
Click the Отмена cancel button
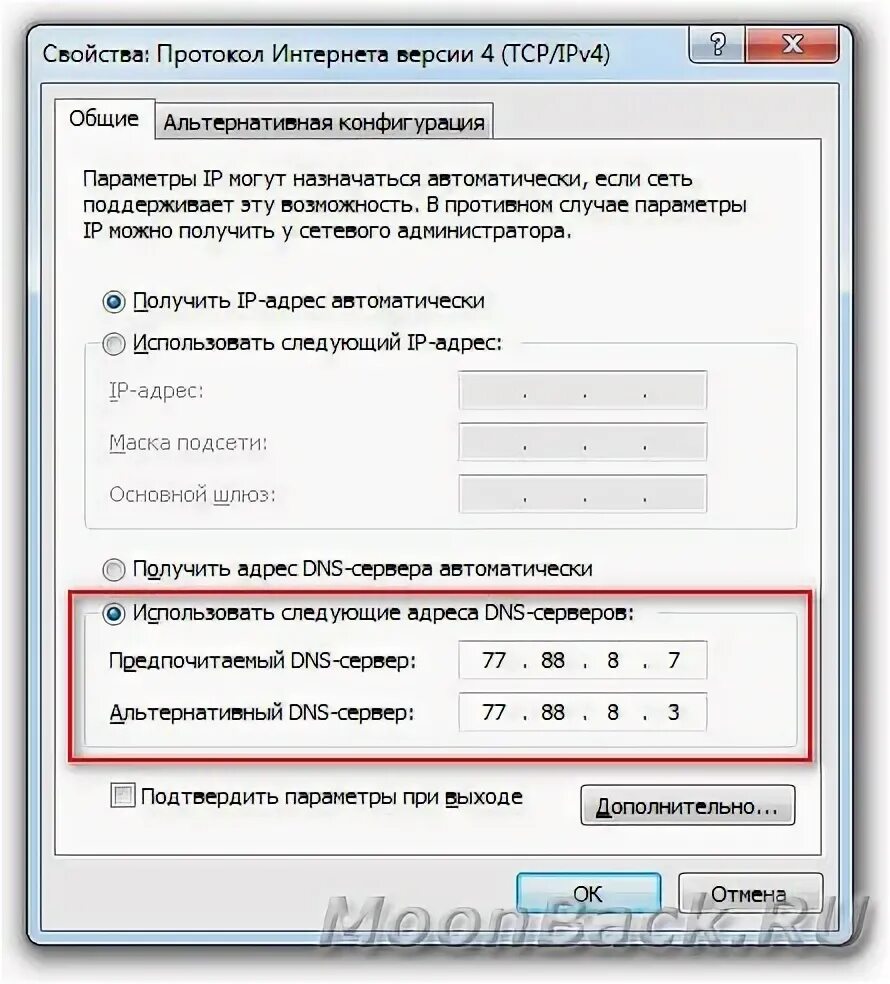(x=749, y=894)
